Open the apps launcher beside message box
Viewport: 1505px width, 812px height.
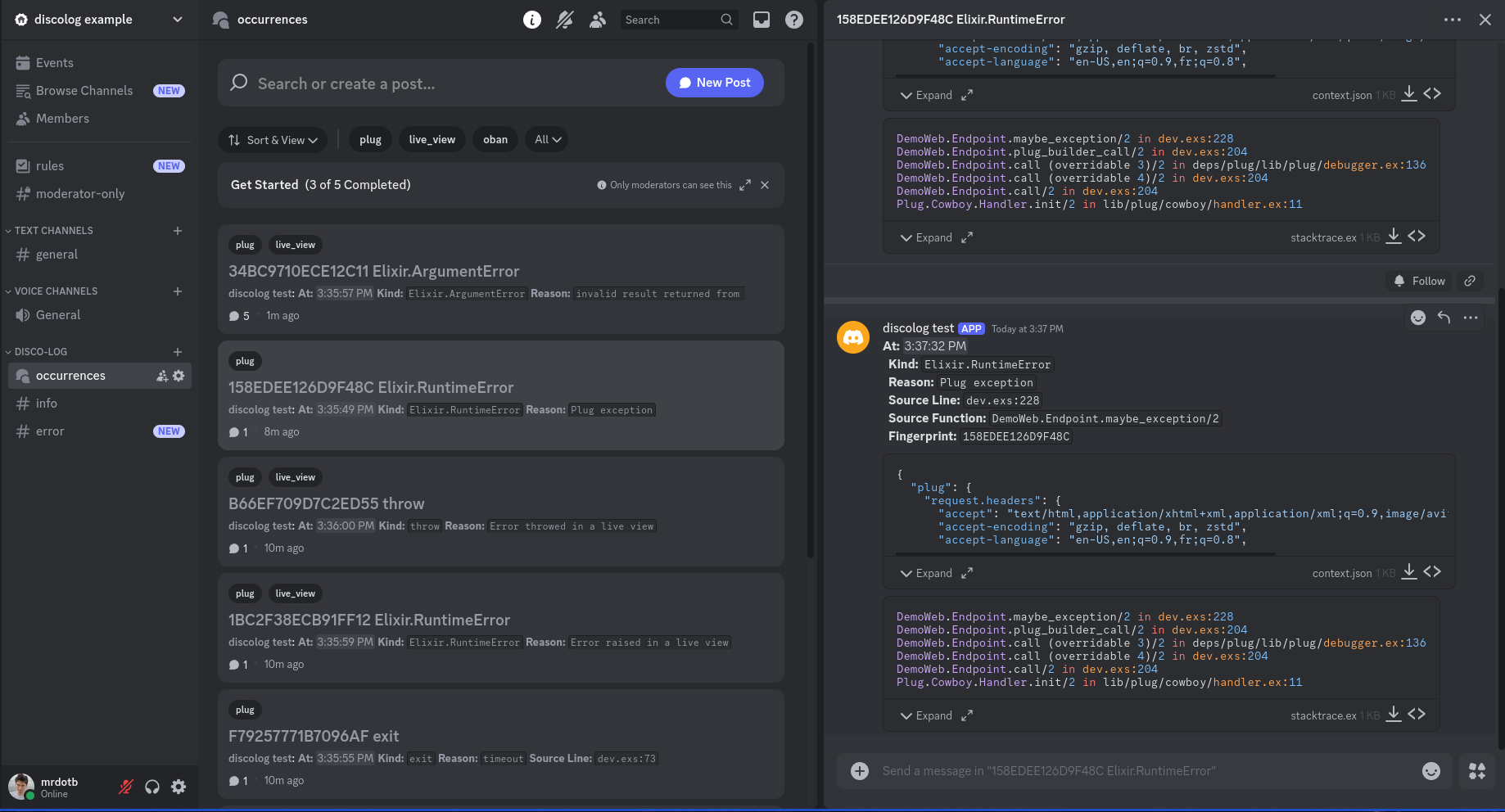pyautogui.click(x=1476, y=771)
